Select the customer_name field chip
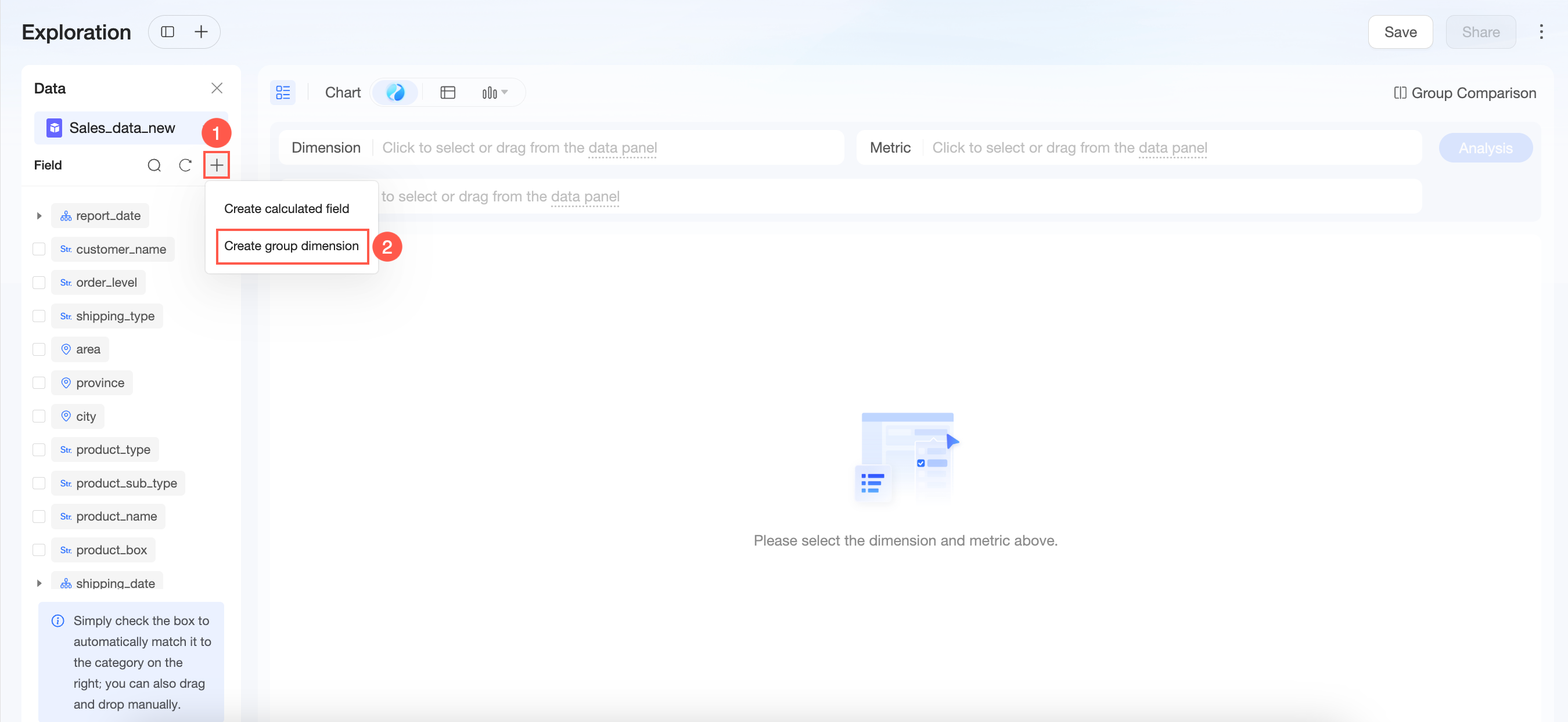This screenshot has width=1568, height=722. [113, 250]
